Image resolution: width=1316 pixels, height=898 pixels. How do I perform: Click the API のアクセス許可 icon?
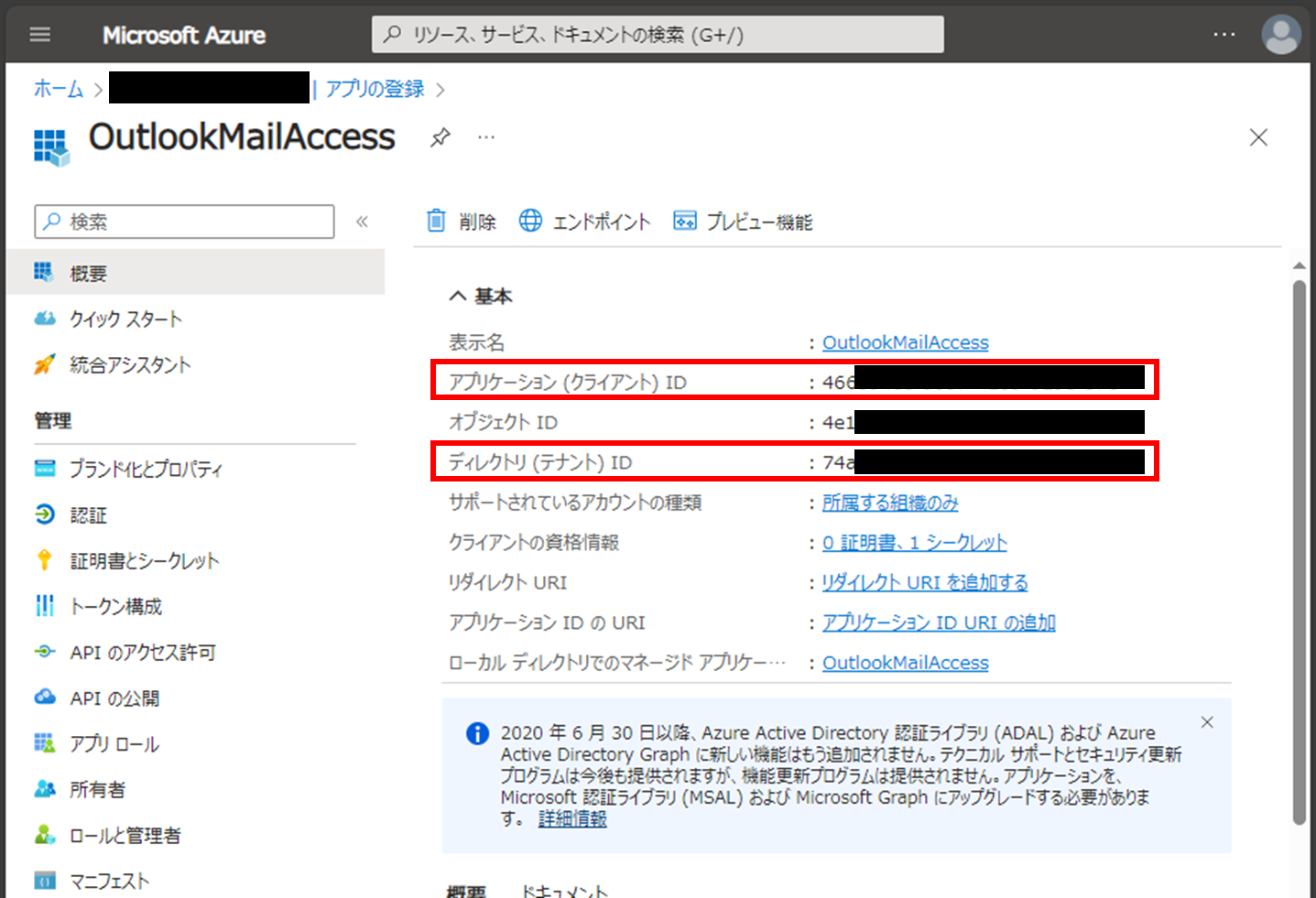(x=45, y=652)
